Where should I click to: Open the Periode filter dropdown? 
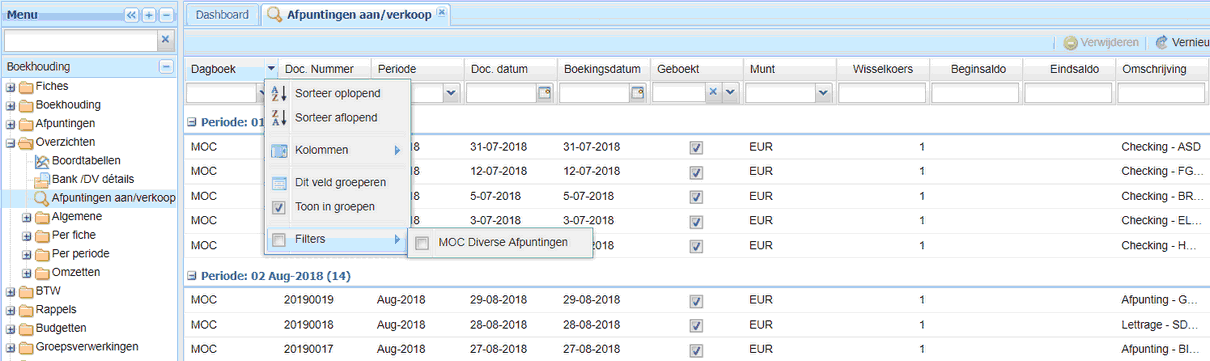pyautogui.click(x=451, y=93)
